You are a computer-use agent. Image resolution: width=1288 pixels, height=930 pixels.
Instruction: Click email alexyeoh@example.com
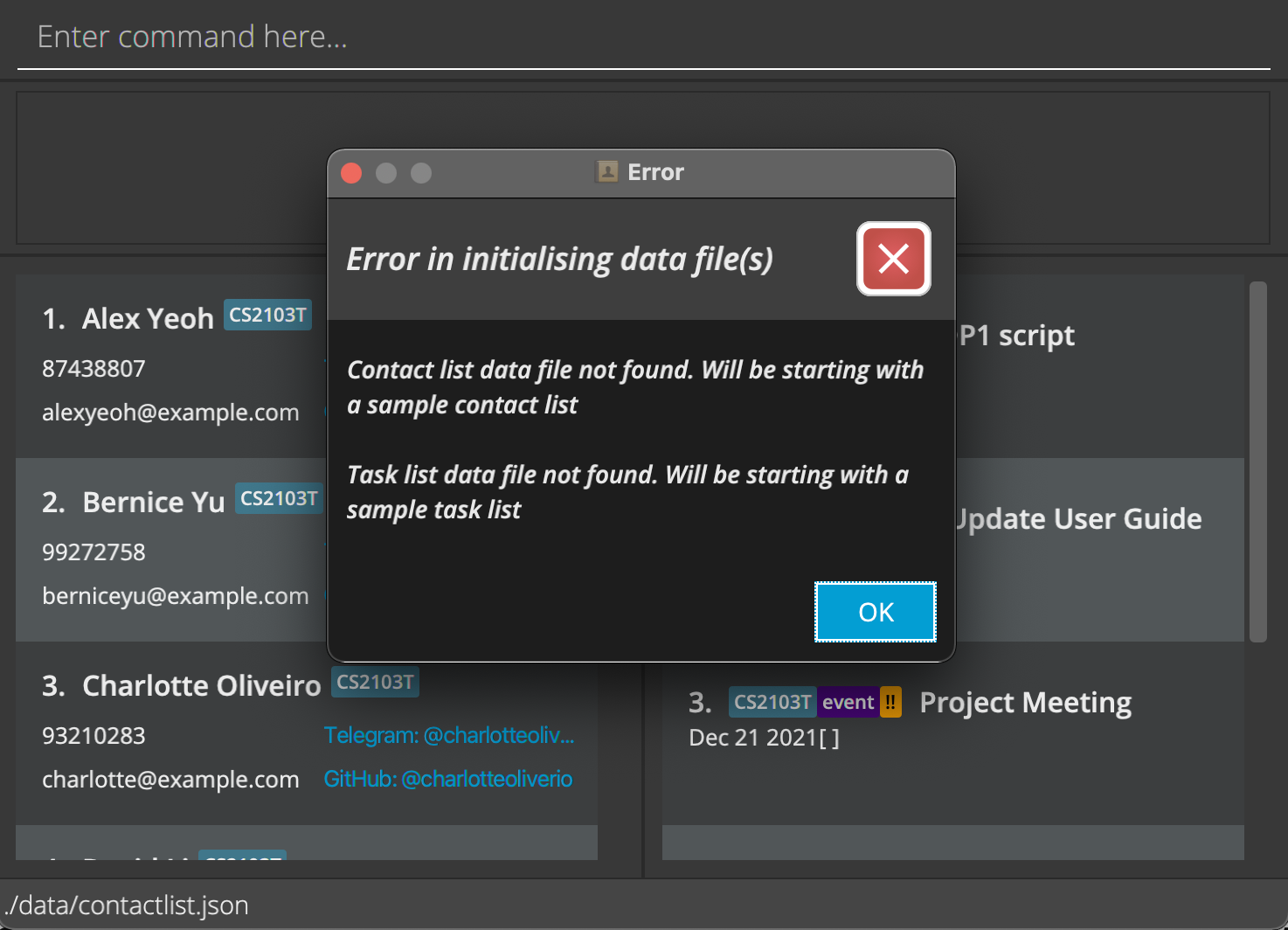(x=170, y=412)
